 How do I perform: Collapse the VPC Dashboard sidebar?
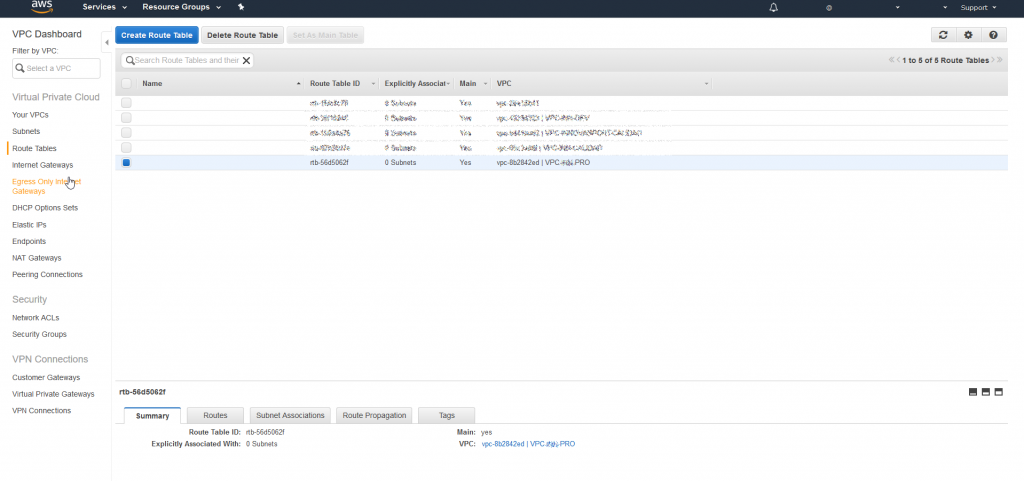click(x=107, y=41)
